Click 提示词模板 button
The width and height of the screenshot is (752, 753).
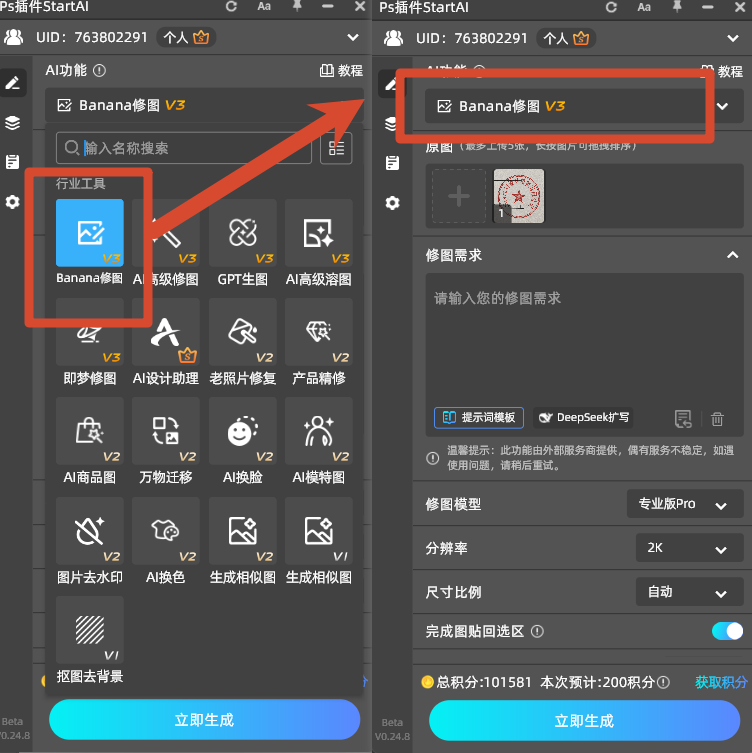(x=479, y=417)
